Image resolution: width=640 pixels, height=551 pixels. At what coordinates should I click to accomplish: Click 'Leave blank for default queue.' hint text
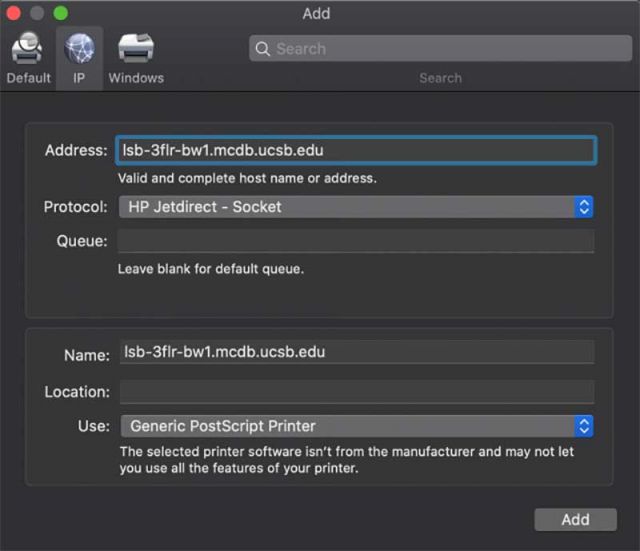(211, 269)
